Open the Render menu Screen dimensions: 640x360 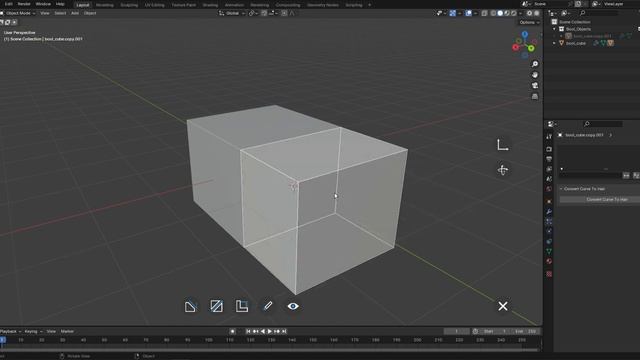(24, 4)
